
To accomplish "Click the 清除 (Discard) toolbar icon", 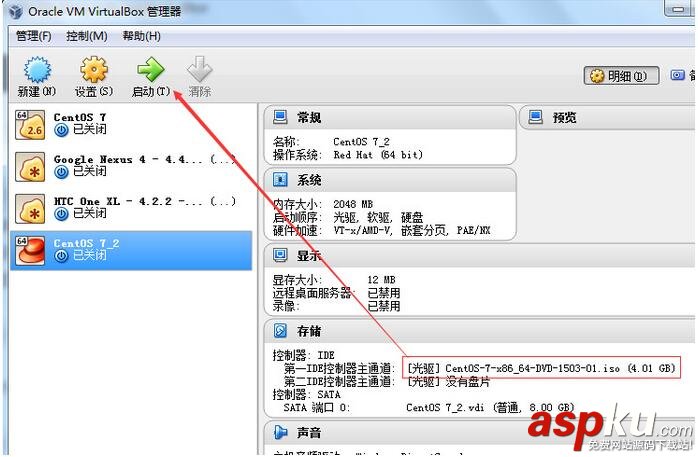I will 199,70.
